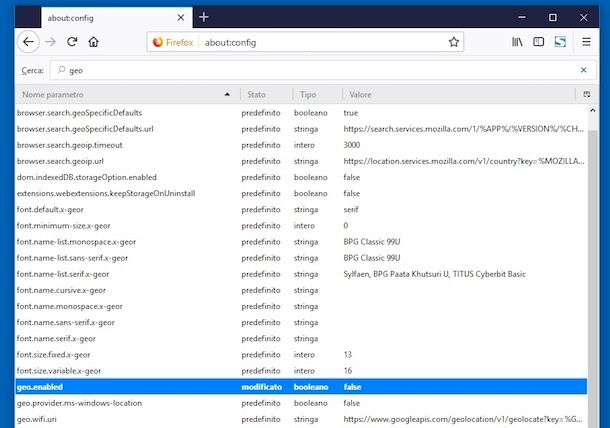
Task: Select font.name-list.sans-serif.x-geor row
Action: point(301,258)
